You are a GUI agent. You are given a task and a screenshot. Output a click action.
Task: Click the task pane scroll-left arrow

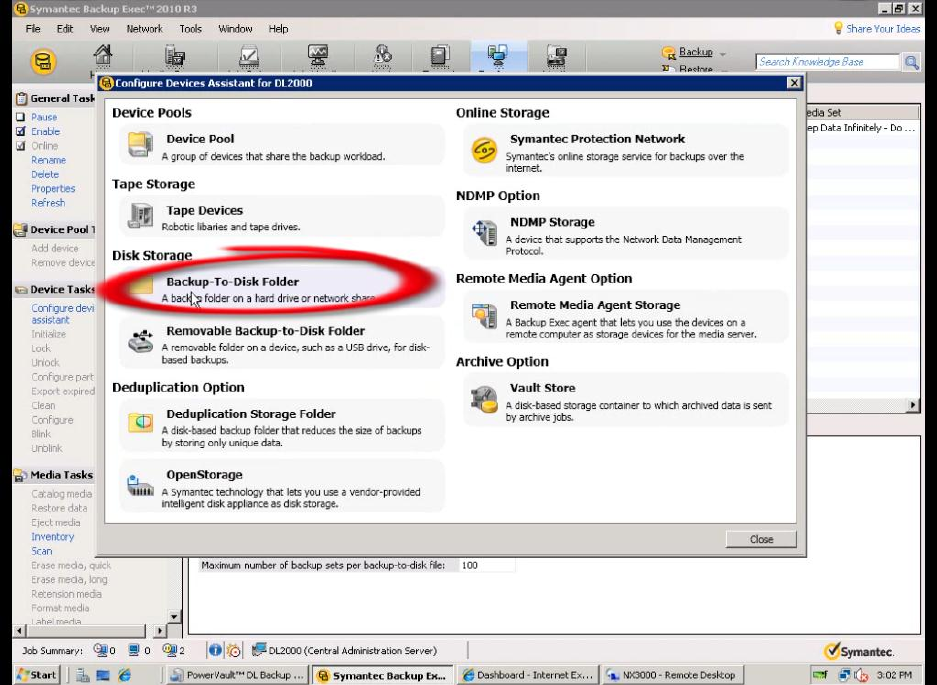tap(19, 630)
